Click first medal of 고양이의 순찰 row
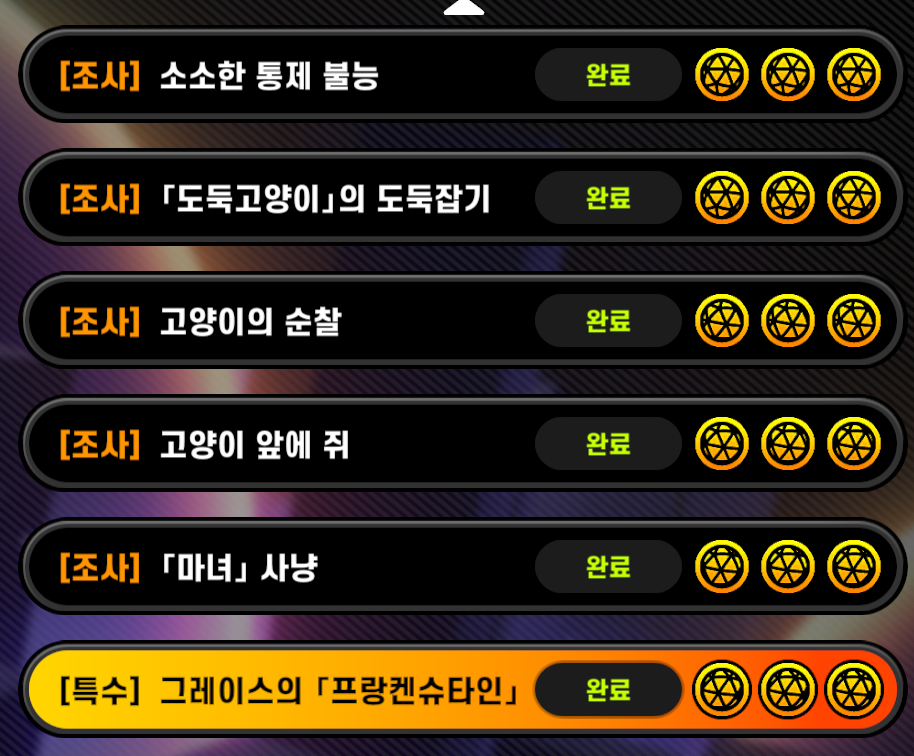Viewport: 914px width, 756px height. tap(722, 321)
